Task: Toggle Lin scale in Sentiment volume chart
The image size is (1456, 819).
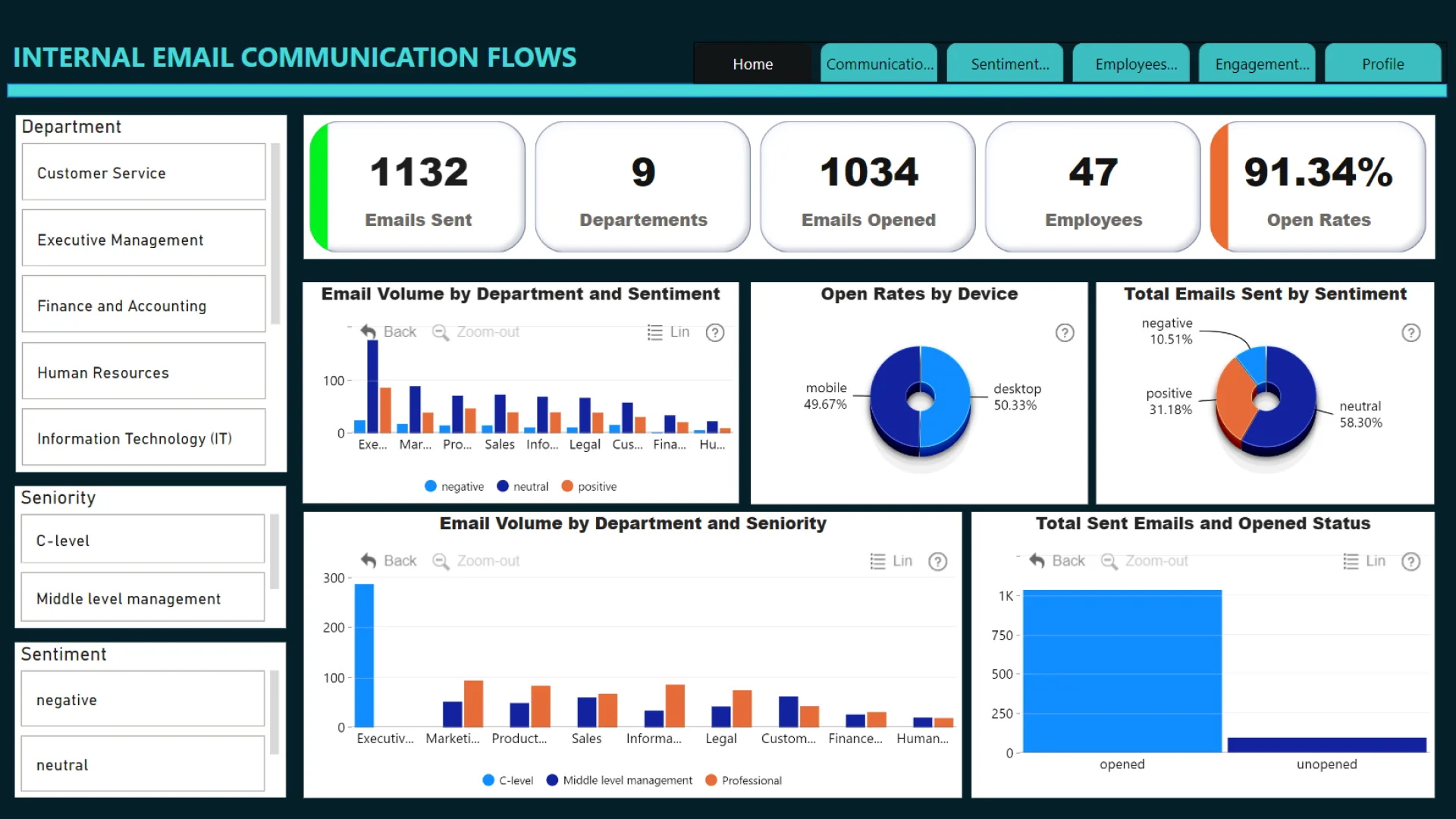Action: (x=668, y=332)
